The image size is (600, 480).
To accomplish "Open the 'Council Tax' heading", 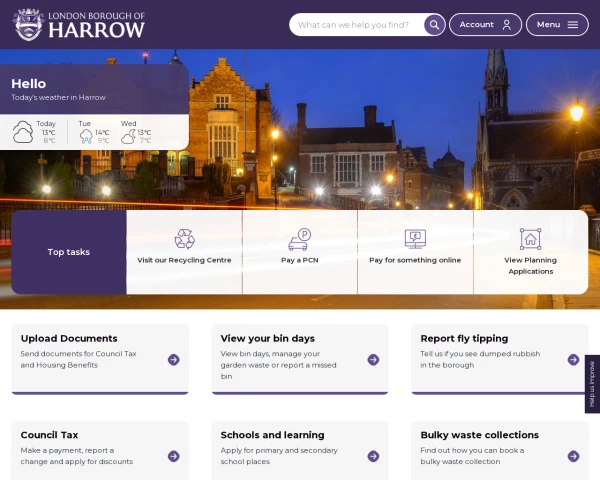I will (x=49, y=435).
